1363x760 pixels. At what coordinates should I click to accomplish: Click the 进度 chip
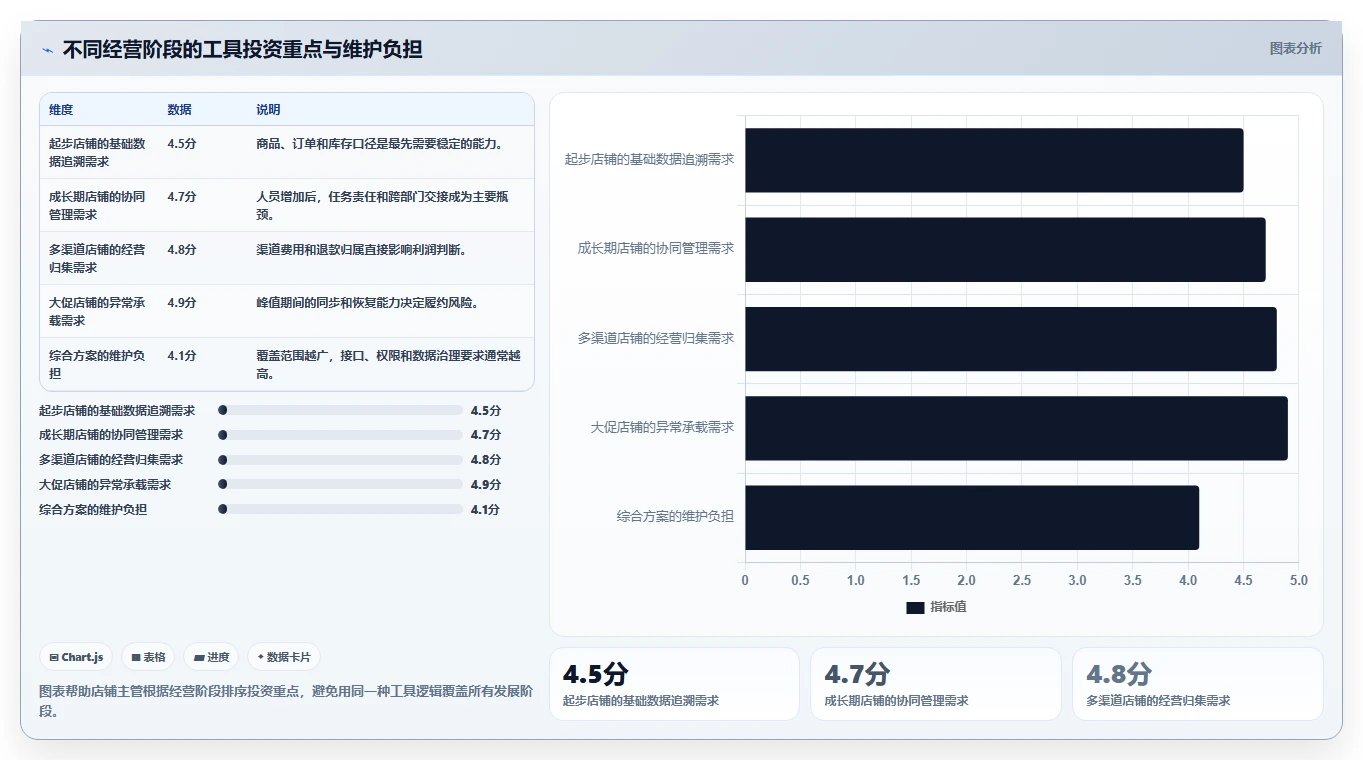tap(211, 657)
